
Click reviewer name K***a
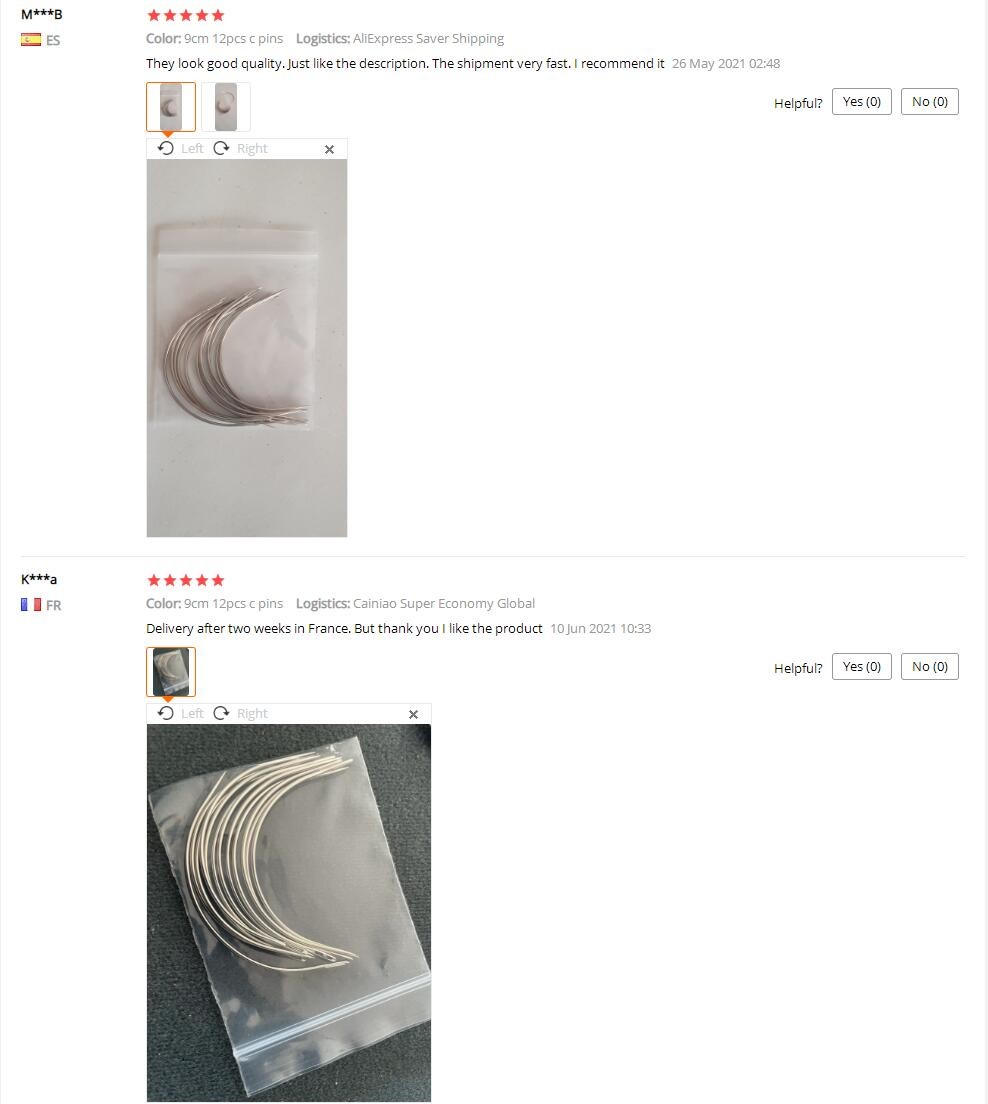click(39, 579)
